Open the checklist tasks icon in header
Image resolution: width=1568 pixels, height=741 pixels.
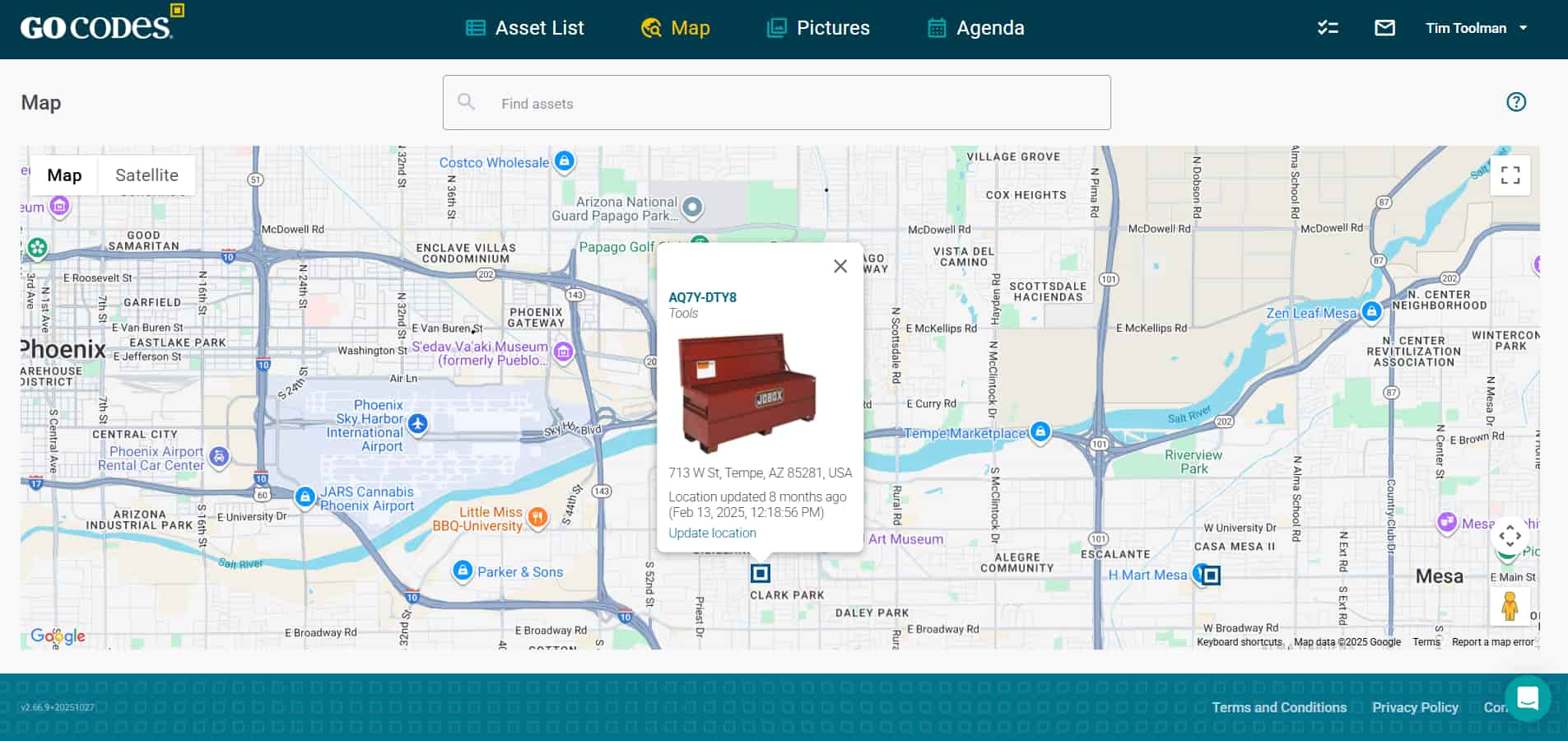click(1328, 28)
